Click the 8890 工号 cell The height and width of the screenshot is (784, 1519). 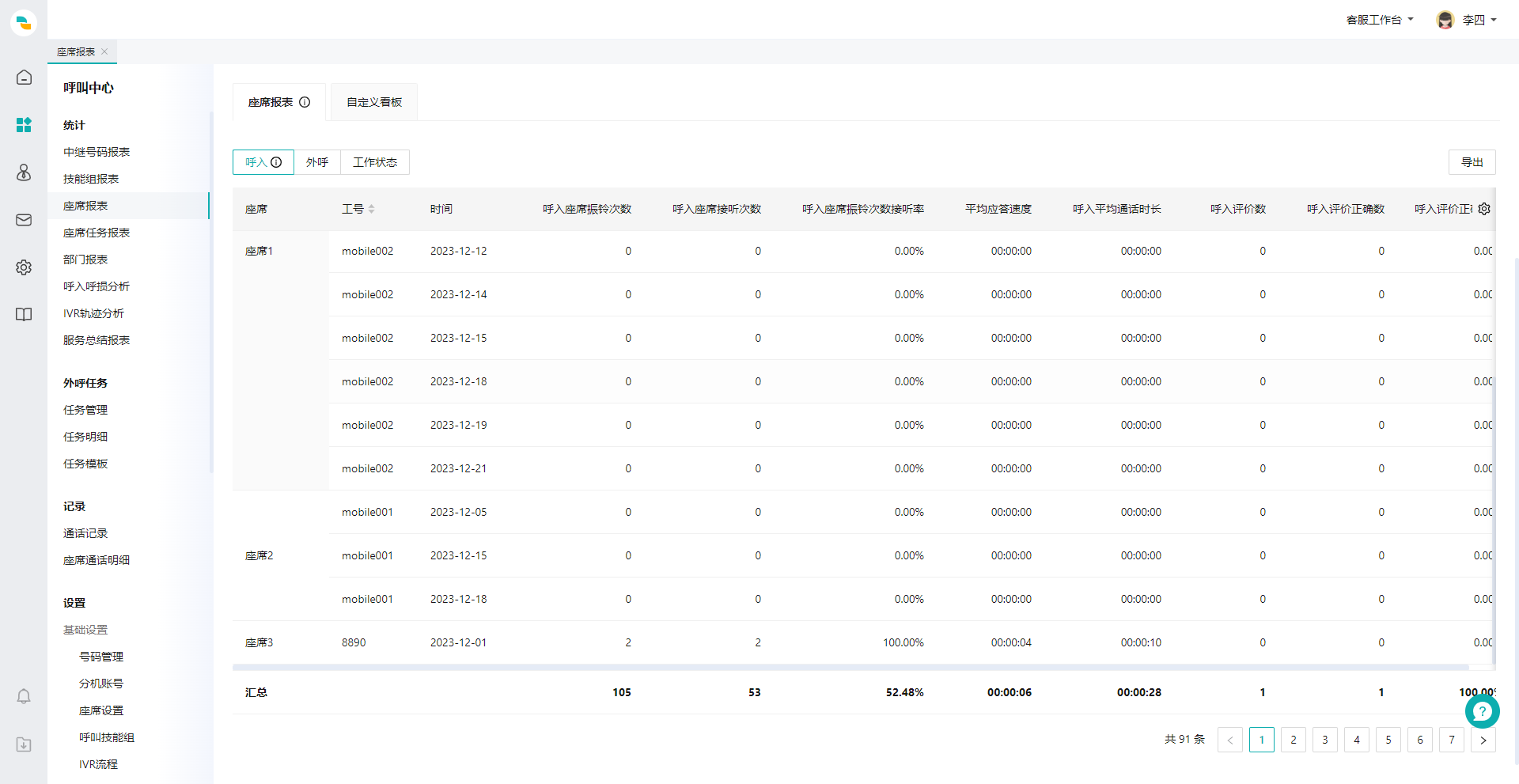354,642
